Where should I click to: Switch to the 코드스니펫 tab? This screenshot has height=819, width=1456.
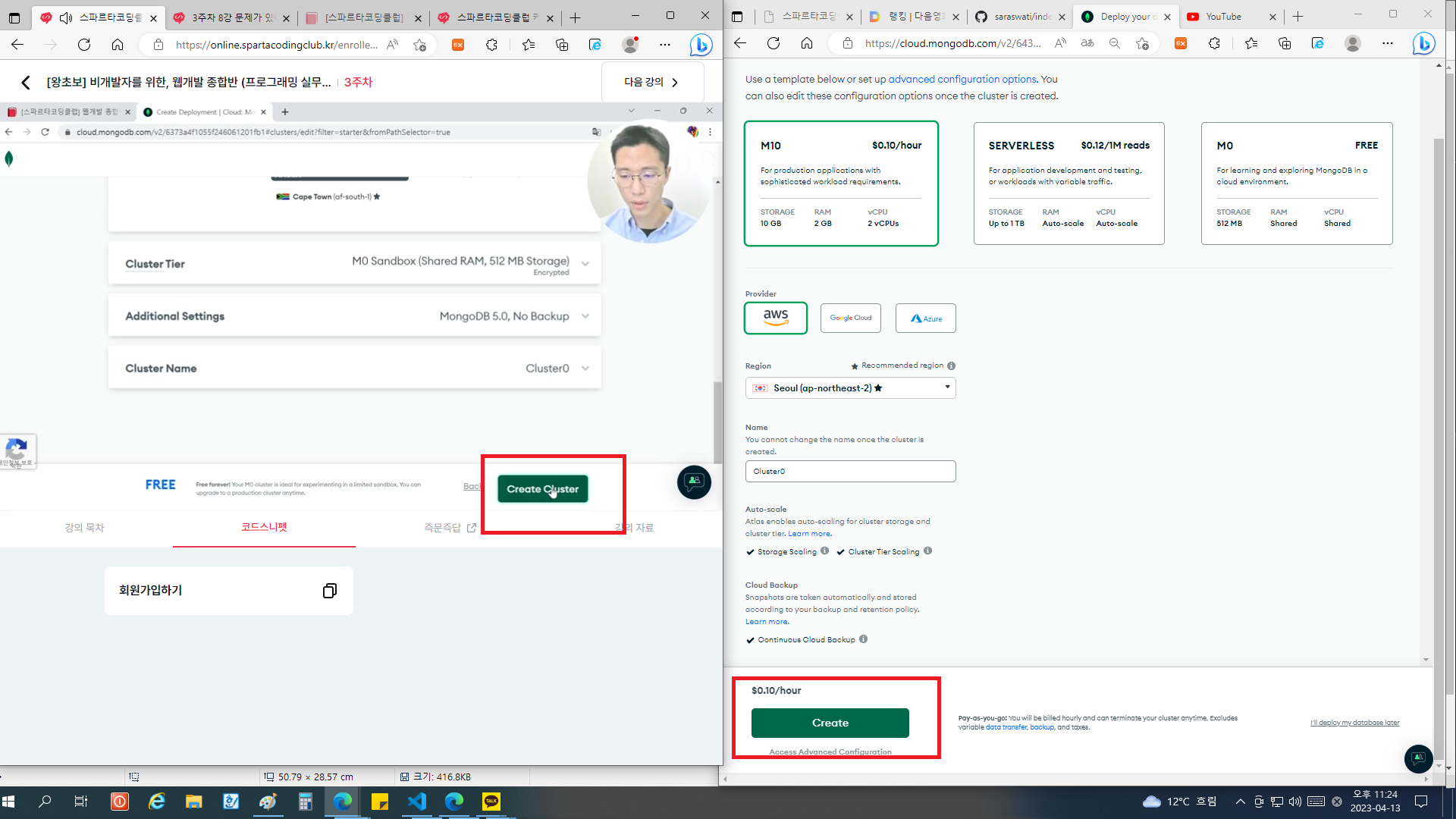pyautogui.click(x=264, y=527)
